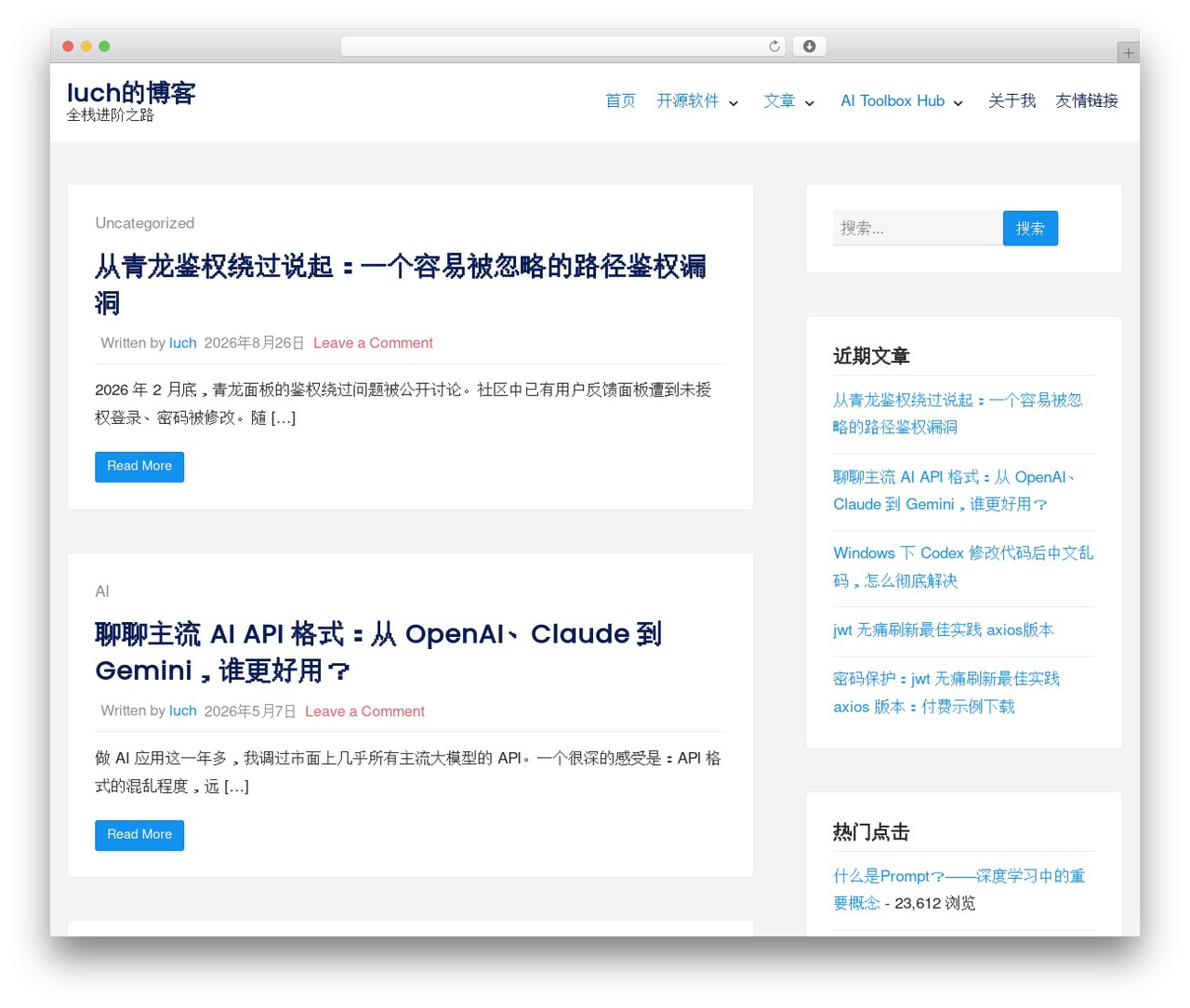Expand the 文章 menu chevron

[x=810, y=103]
